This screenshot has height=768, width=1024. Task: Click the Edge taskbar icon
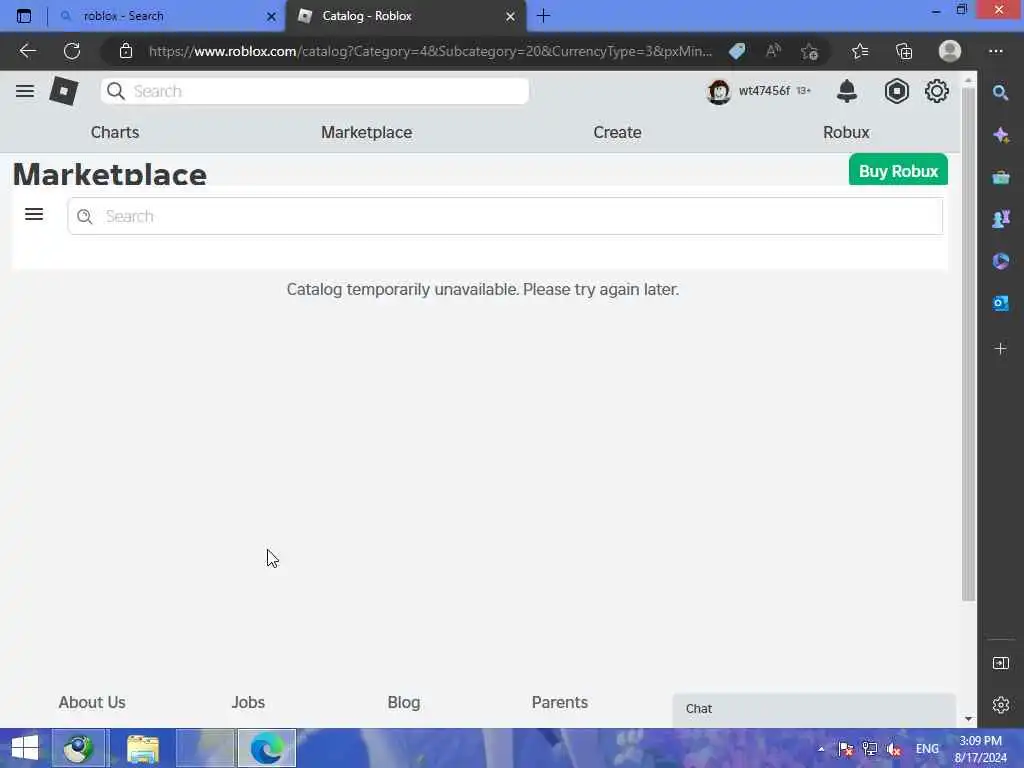(x=267, y=748)
